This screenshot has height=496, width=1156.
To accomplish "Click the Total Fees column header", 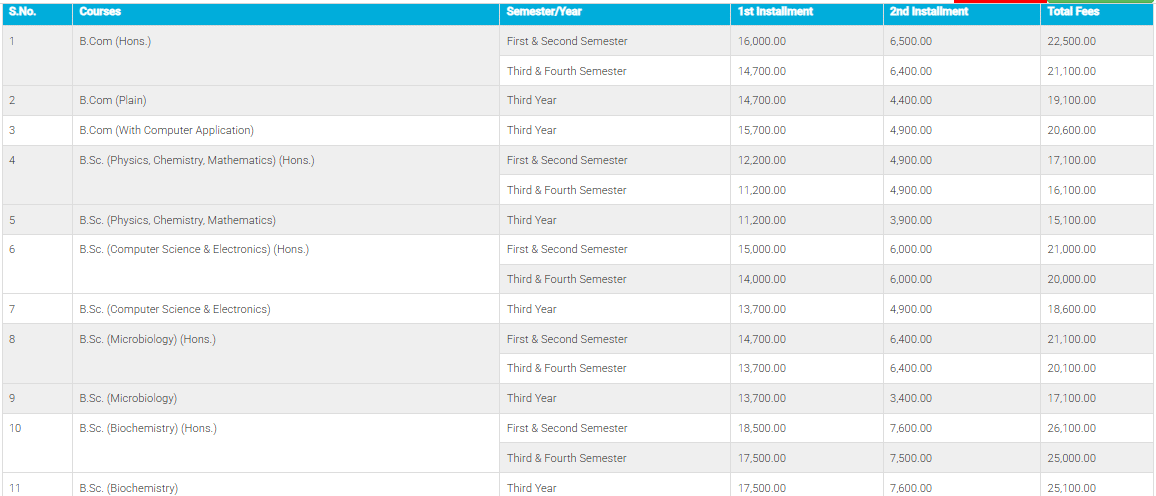I will point(1073,12).
